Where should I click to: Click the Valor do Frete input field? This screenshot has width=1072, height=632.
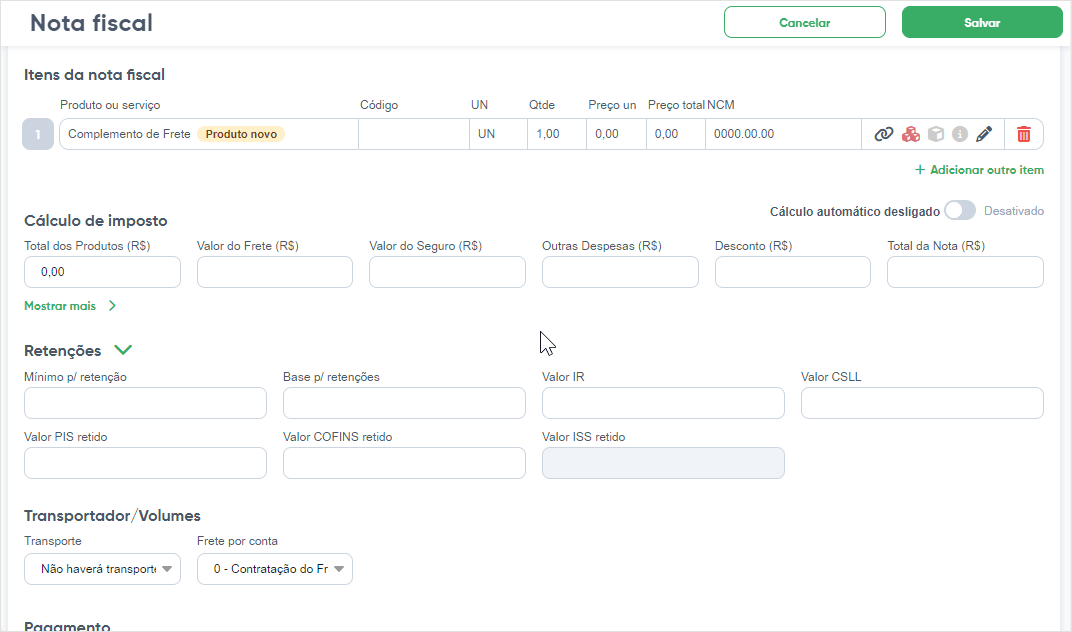(275, 272)
